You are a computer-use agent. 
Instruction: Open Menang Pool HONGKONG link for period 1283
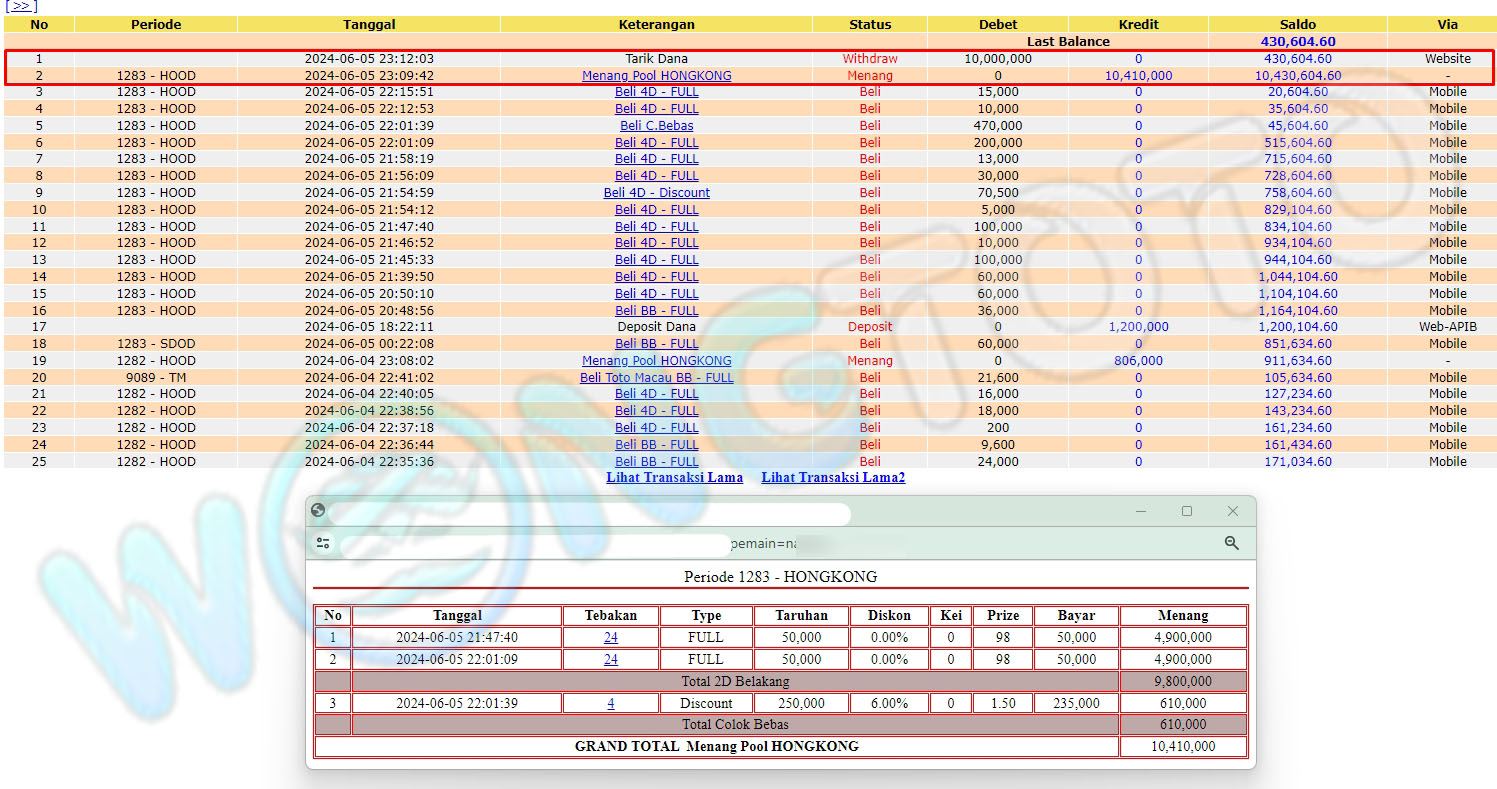(x=656, y=76)
